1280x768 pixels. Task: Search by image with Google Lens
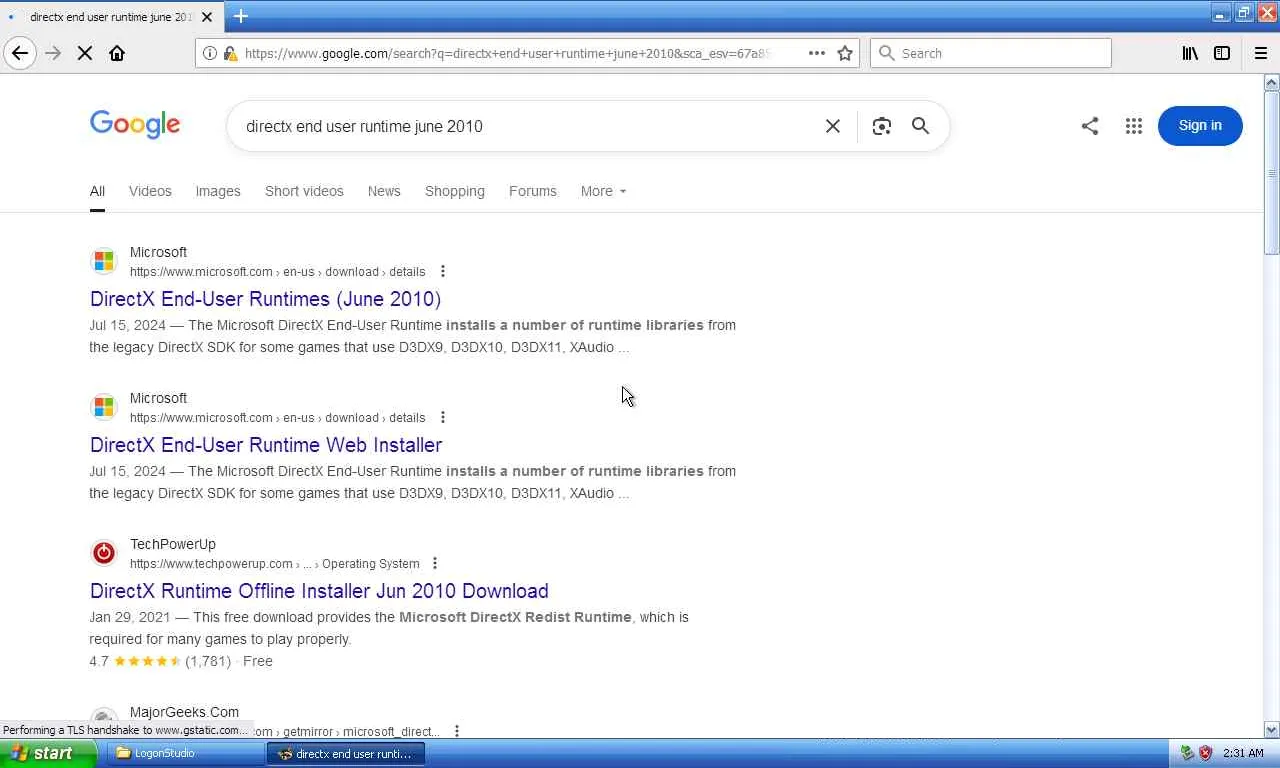click(881, 126)
